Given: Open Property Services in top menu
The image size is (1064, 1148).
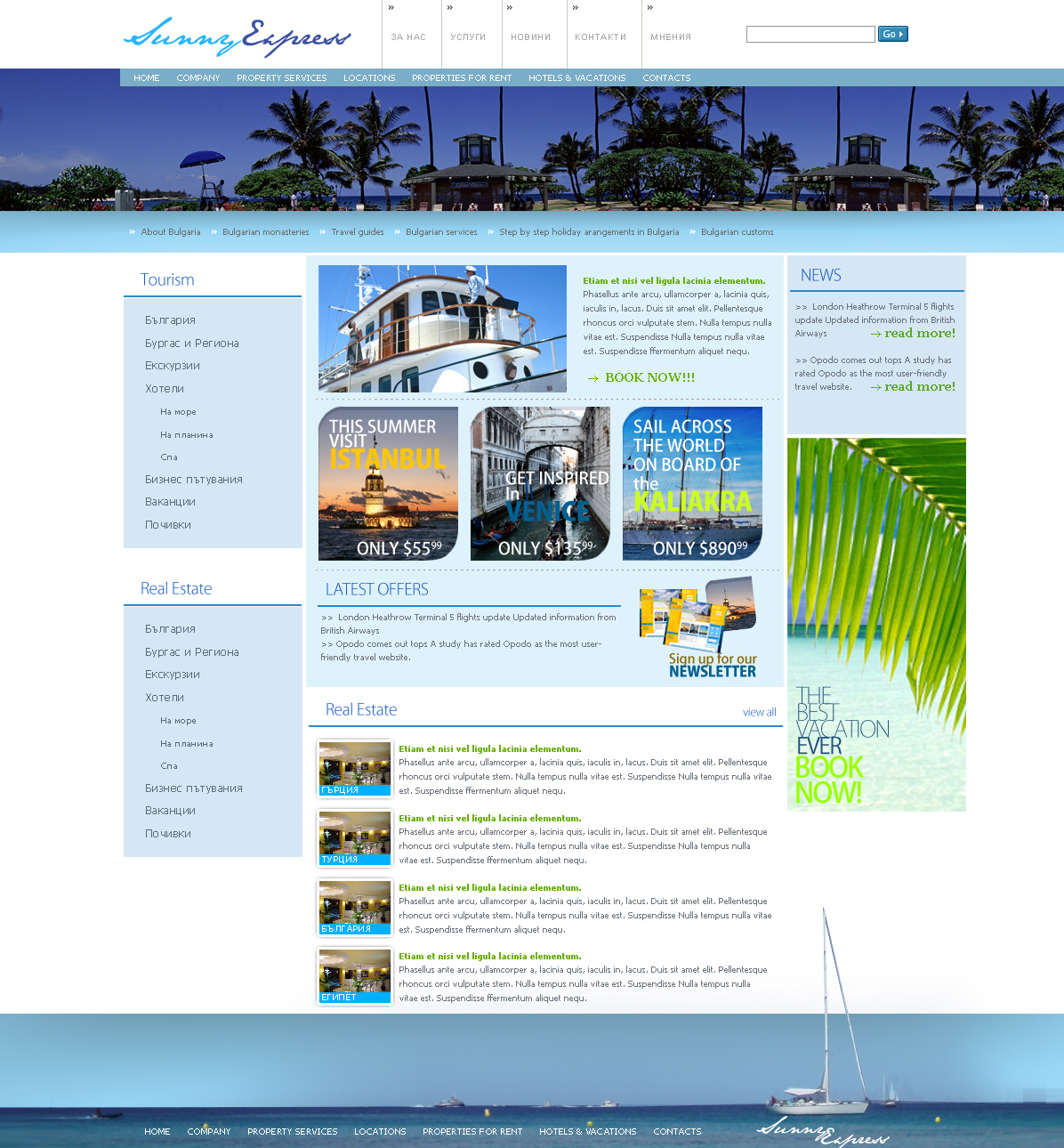Looking at the screenshot, I should click(x=281, y=78).
